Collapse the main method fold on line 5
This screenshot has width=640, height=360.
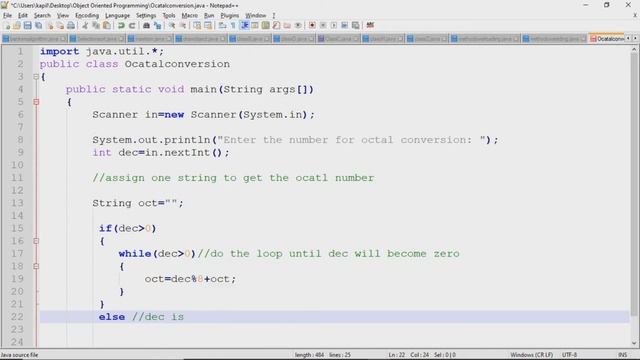(x=36, y=102)
